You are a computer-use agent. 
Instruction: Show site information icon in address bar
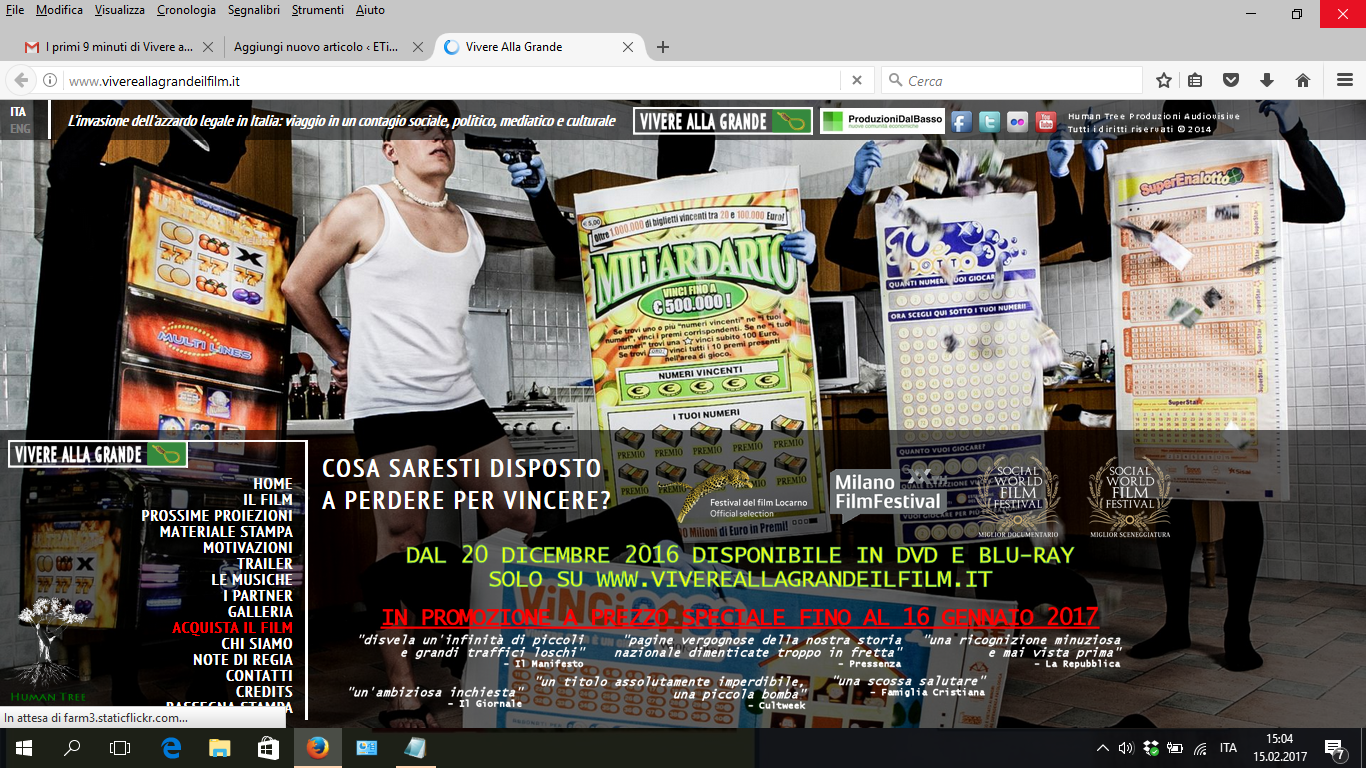click(49, 81)
